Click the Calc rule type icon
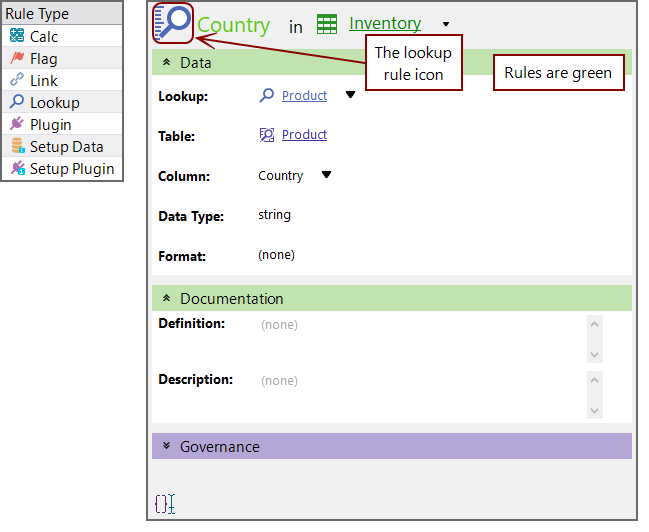Viewport: 649px width, 532px height. (x=17, y=36)
